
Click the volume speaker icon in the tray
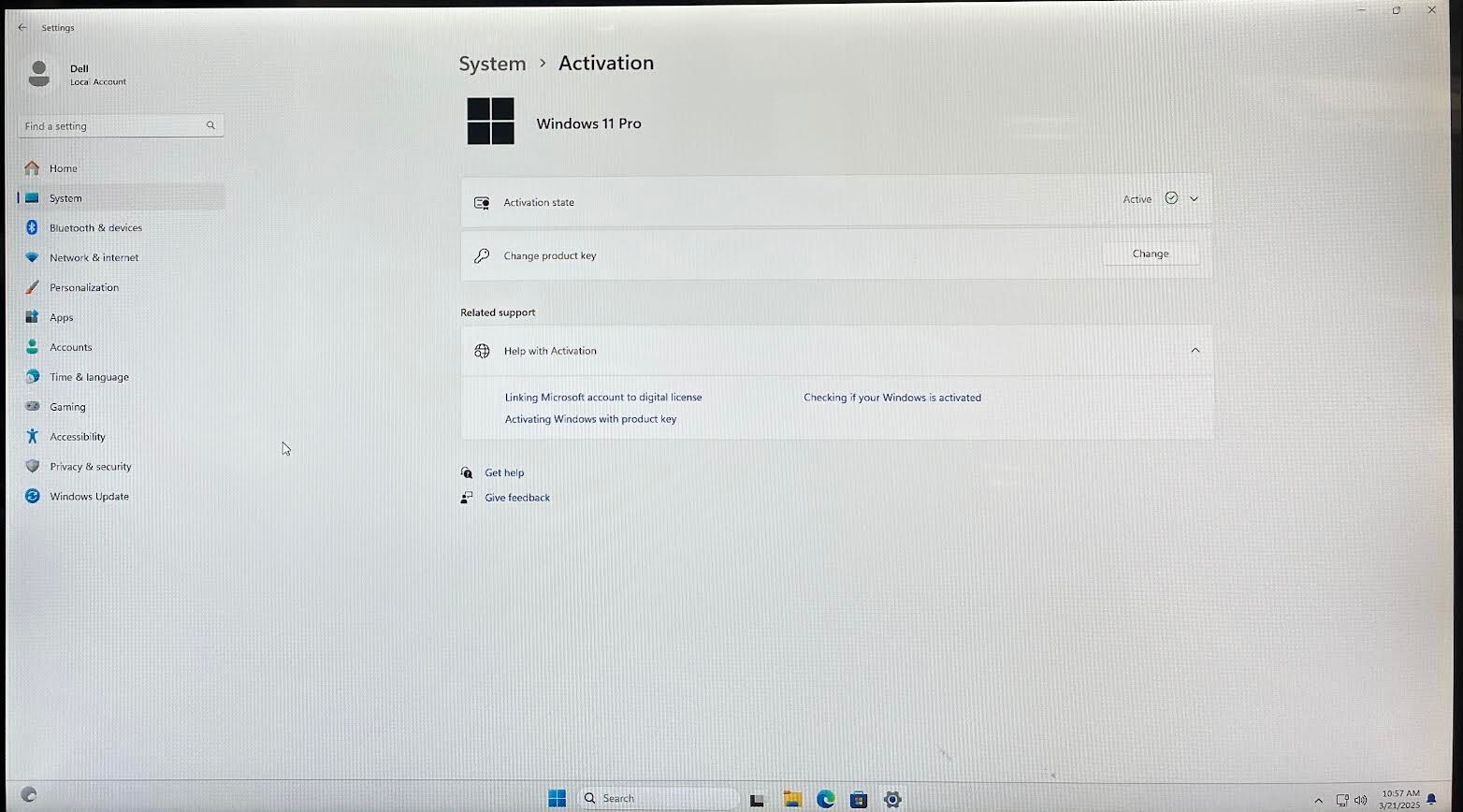(x=1361, y=800)
